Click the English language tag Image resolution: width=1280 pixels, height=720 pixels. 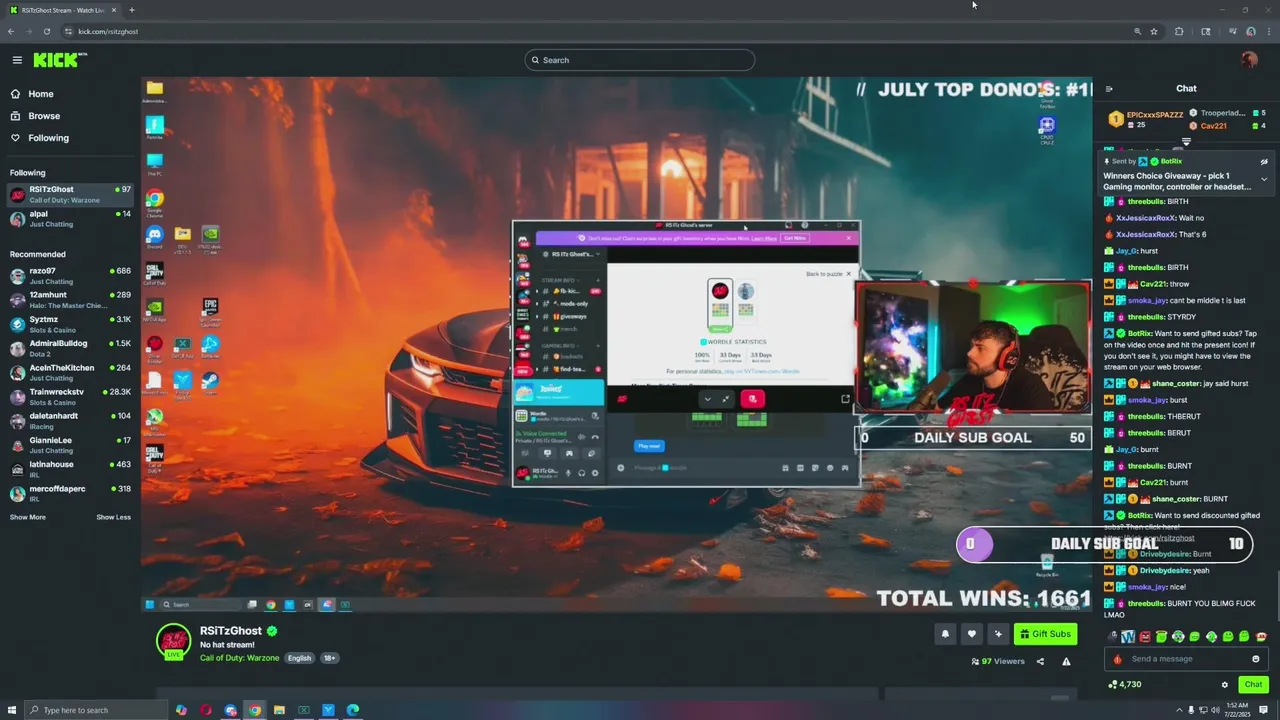tap(299, 658)
